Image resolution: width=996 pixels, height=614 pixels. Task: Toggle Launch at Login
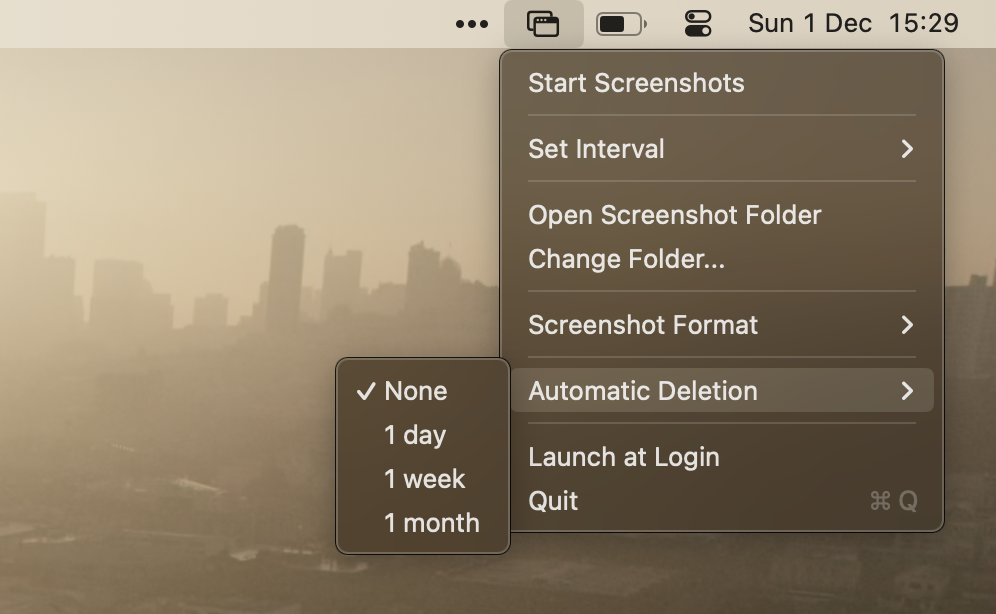point(624,457)
